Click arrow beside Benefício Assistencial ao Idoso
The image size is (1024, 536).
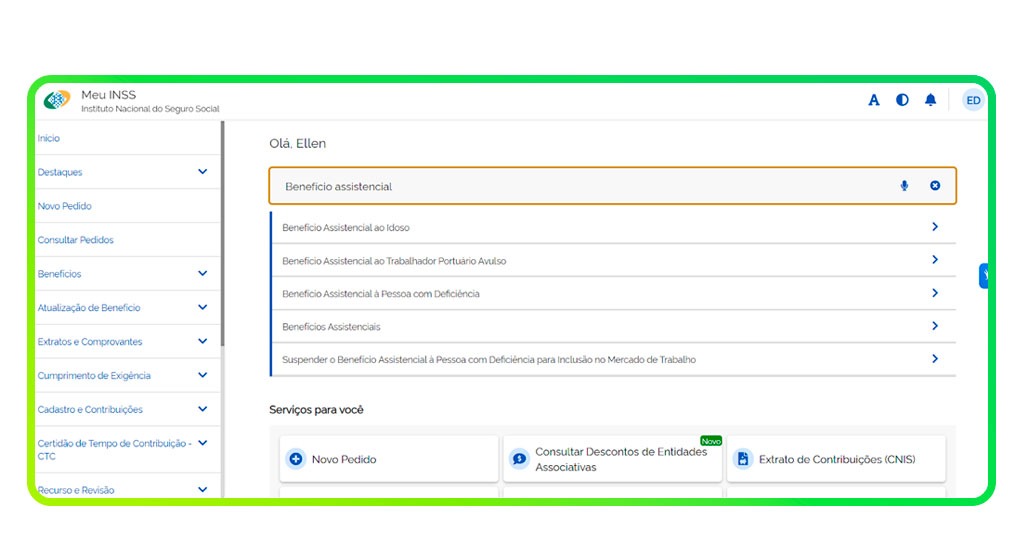tap(935, 227)
